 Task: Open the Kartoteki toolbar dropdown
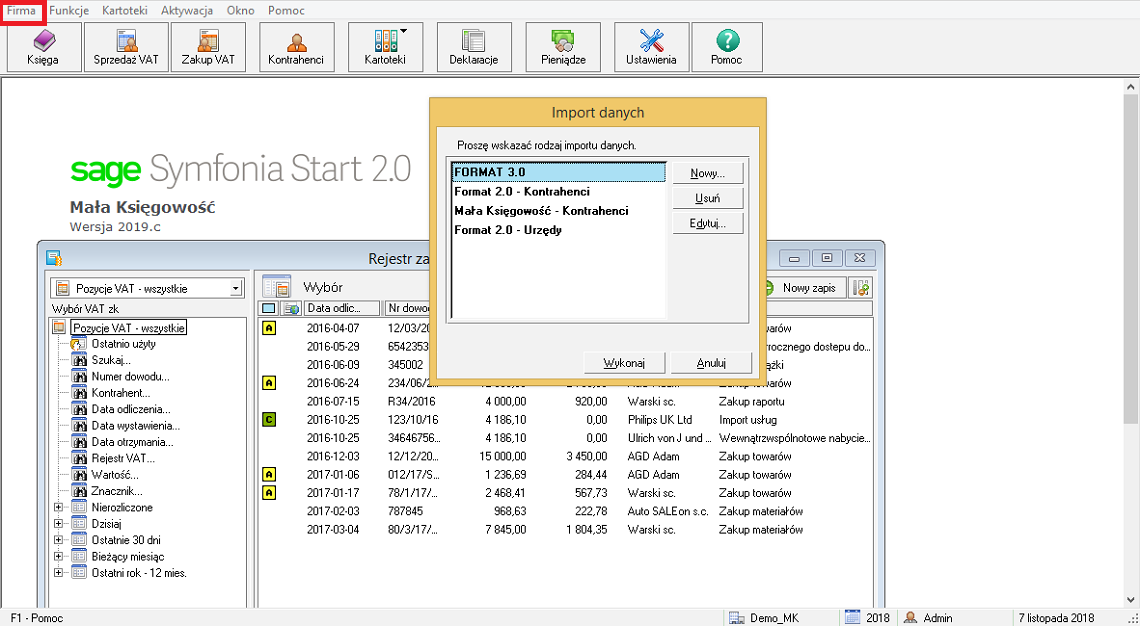pos(385,47)
